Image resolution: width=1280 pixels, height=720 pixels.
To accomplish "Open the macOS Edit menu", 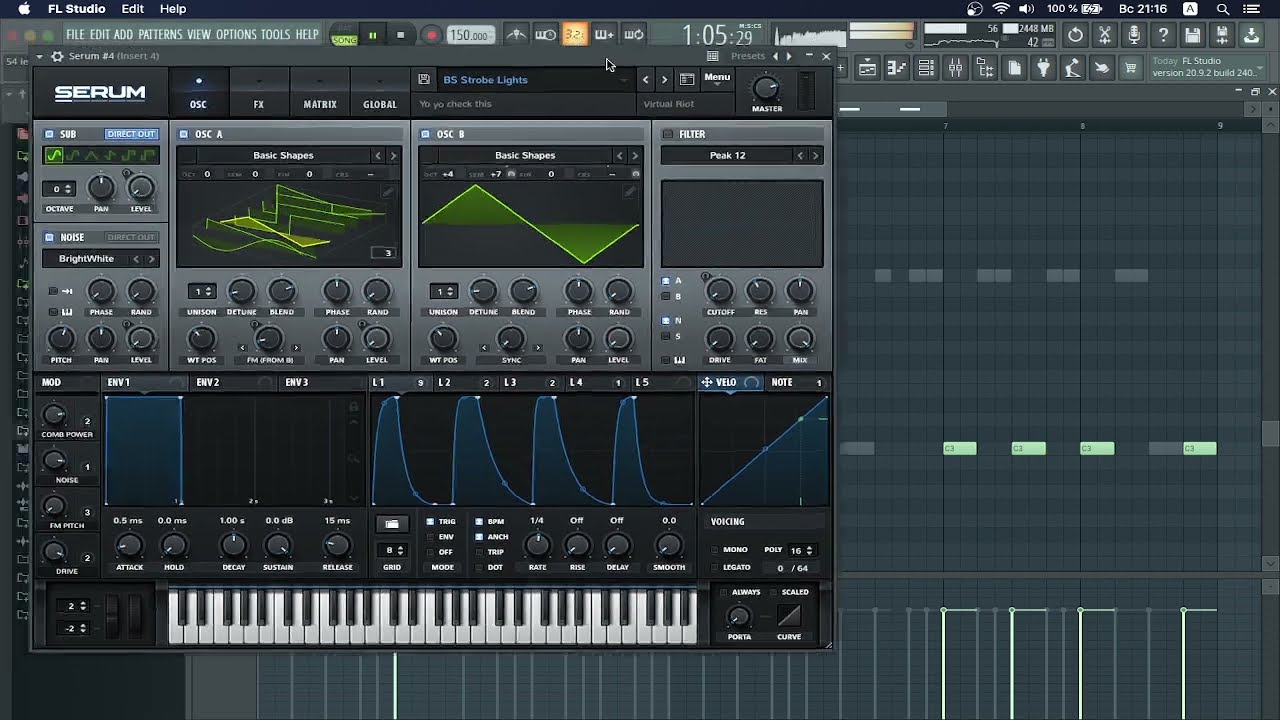I will pos(133,9).
